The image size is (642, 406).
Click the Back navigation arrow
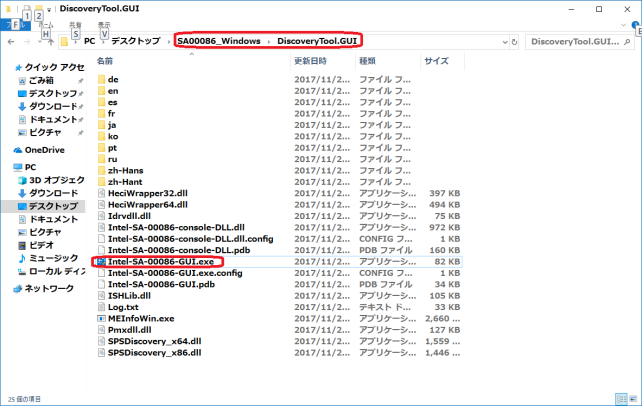[x=11, y=41]
